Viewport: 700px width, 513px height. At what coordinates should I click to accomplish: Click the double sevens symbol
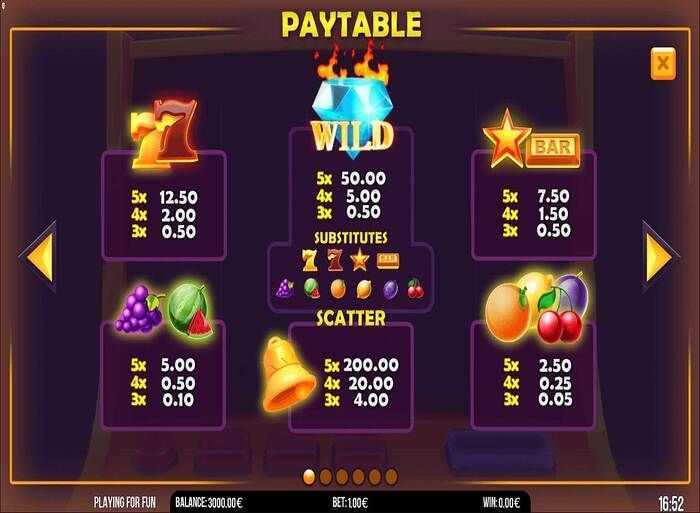[164, 133]
